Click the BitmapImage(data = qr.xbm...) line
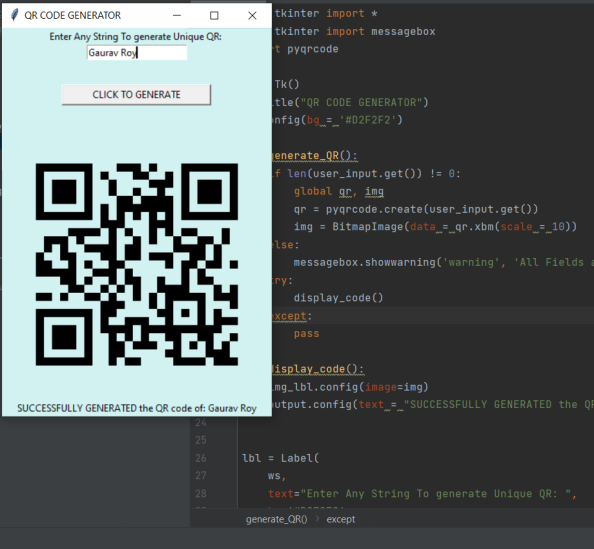 435,227
